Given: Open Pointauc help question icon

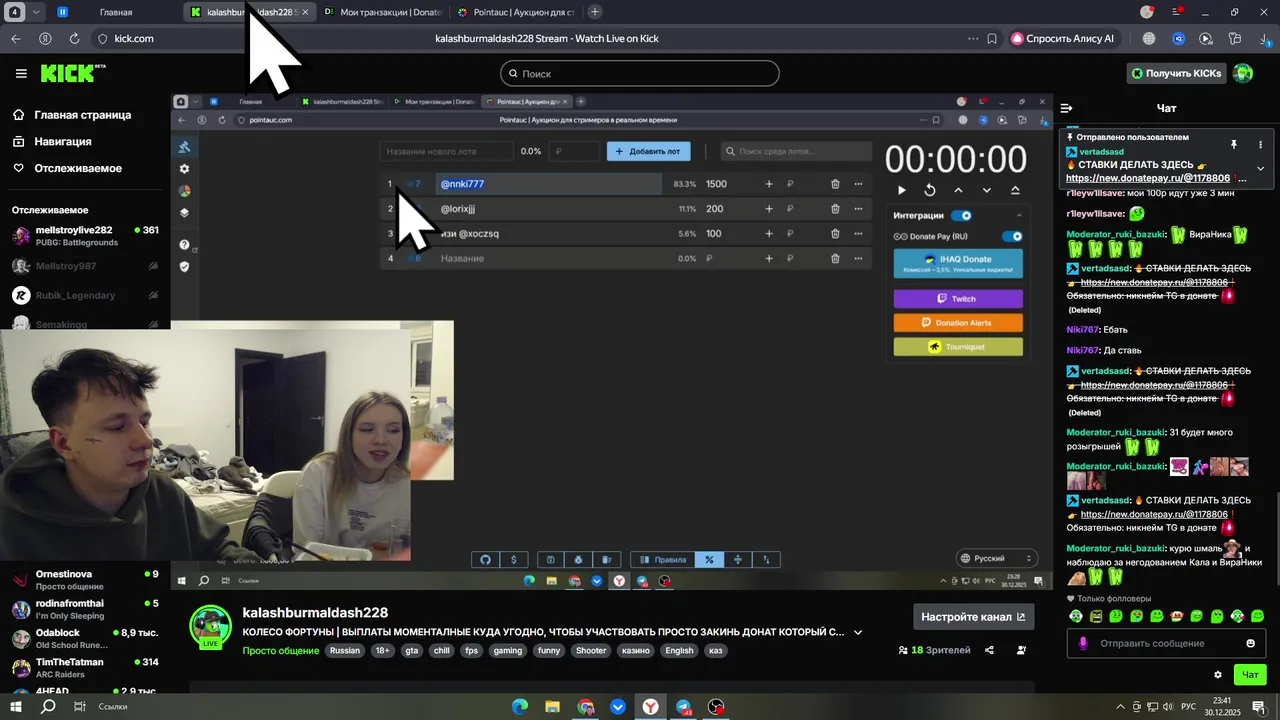Looking at the screenshot, I should point(184,245).
